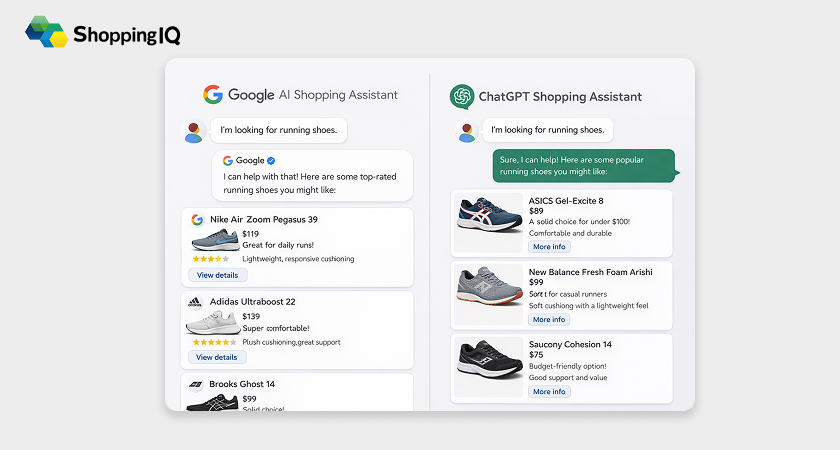The height and width of the screenshot is (450, 840).
Task: Click the New Balance shoe thumbnail
Action: coord(489,294)
